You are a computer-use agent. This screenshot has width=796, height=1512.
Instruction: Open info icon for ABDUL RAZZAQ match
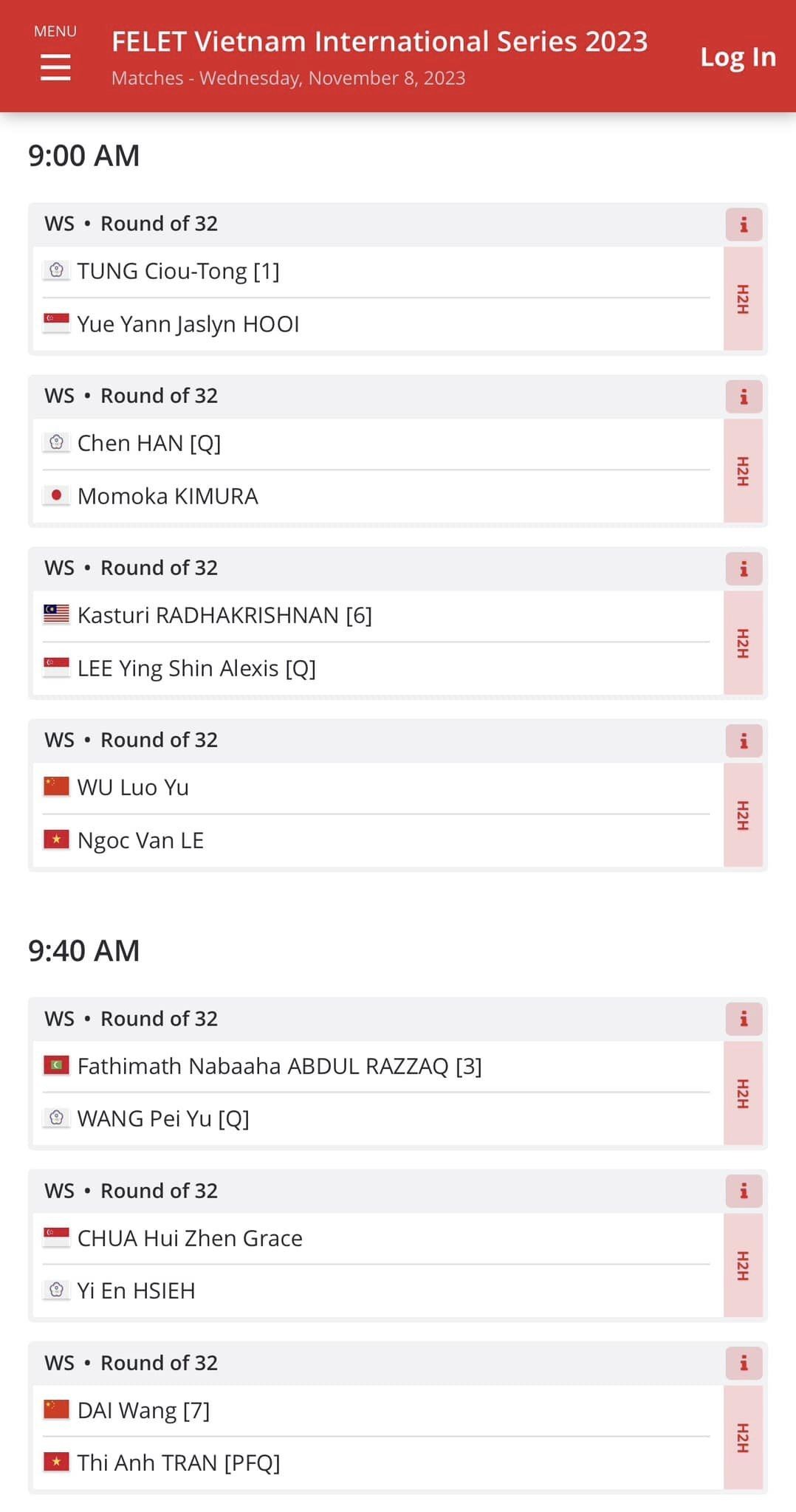pos(744,1019)
